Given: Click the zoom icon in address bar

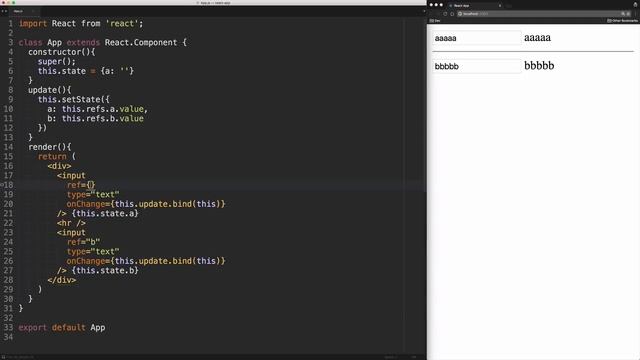Looking at the screenshot, I should 623,14.
